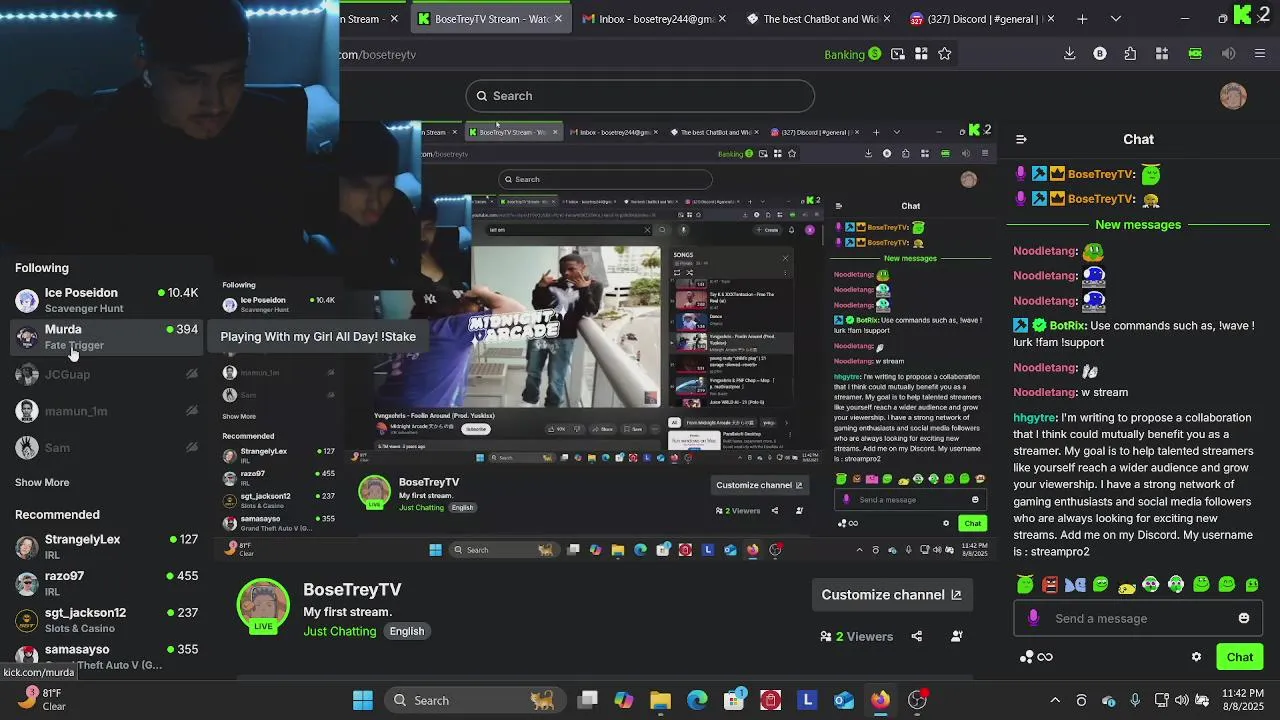Open the browser downloads icon
The width and height of the screenshot is (1280, 720).
(1069, 54)
